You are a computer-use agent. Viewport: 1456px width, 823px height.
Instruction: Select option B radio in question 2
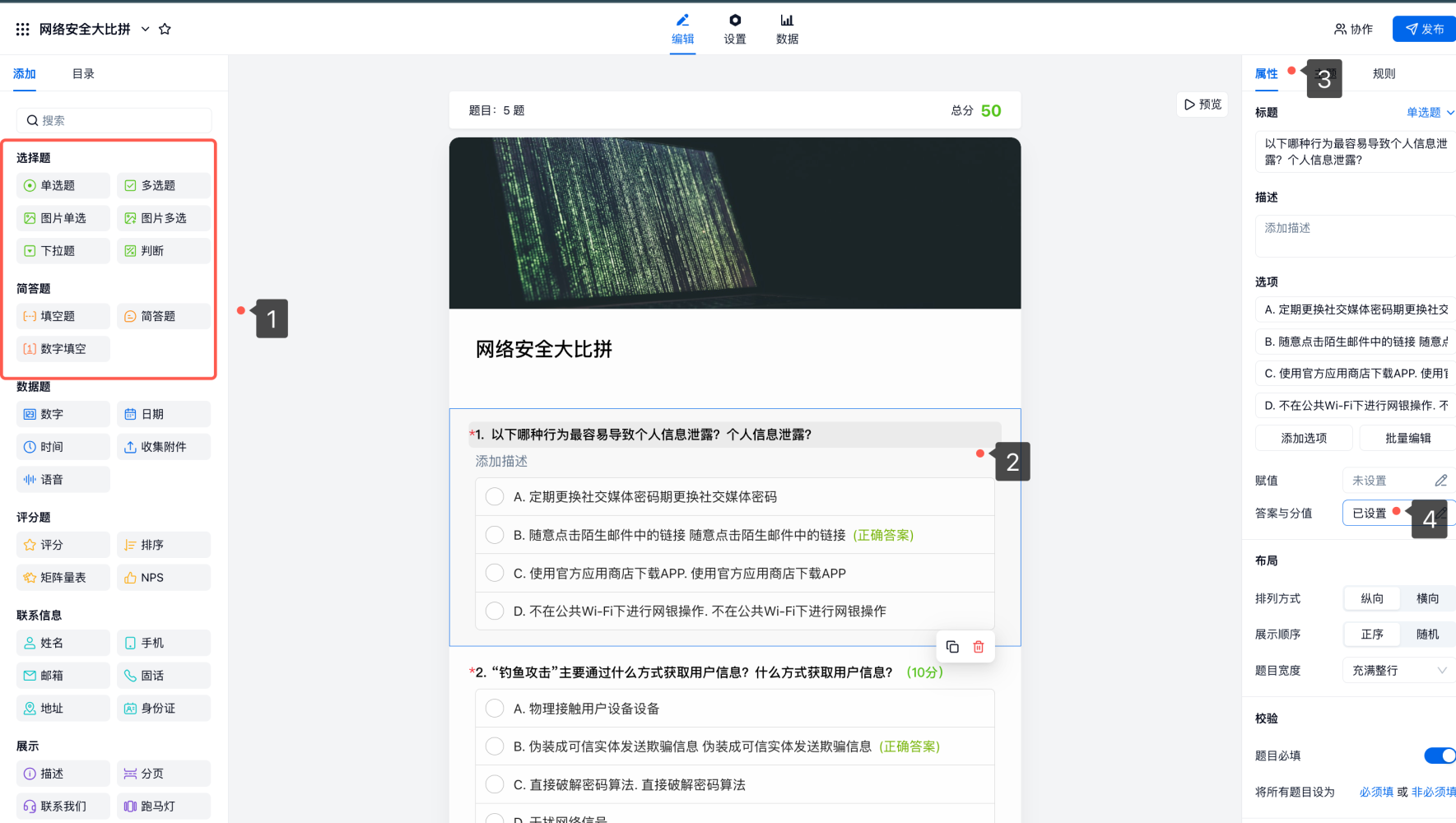click(495, 746)
